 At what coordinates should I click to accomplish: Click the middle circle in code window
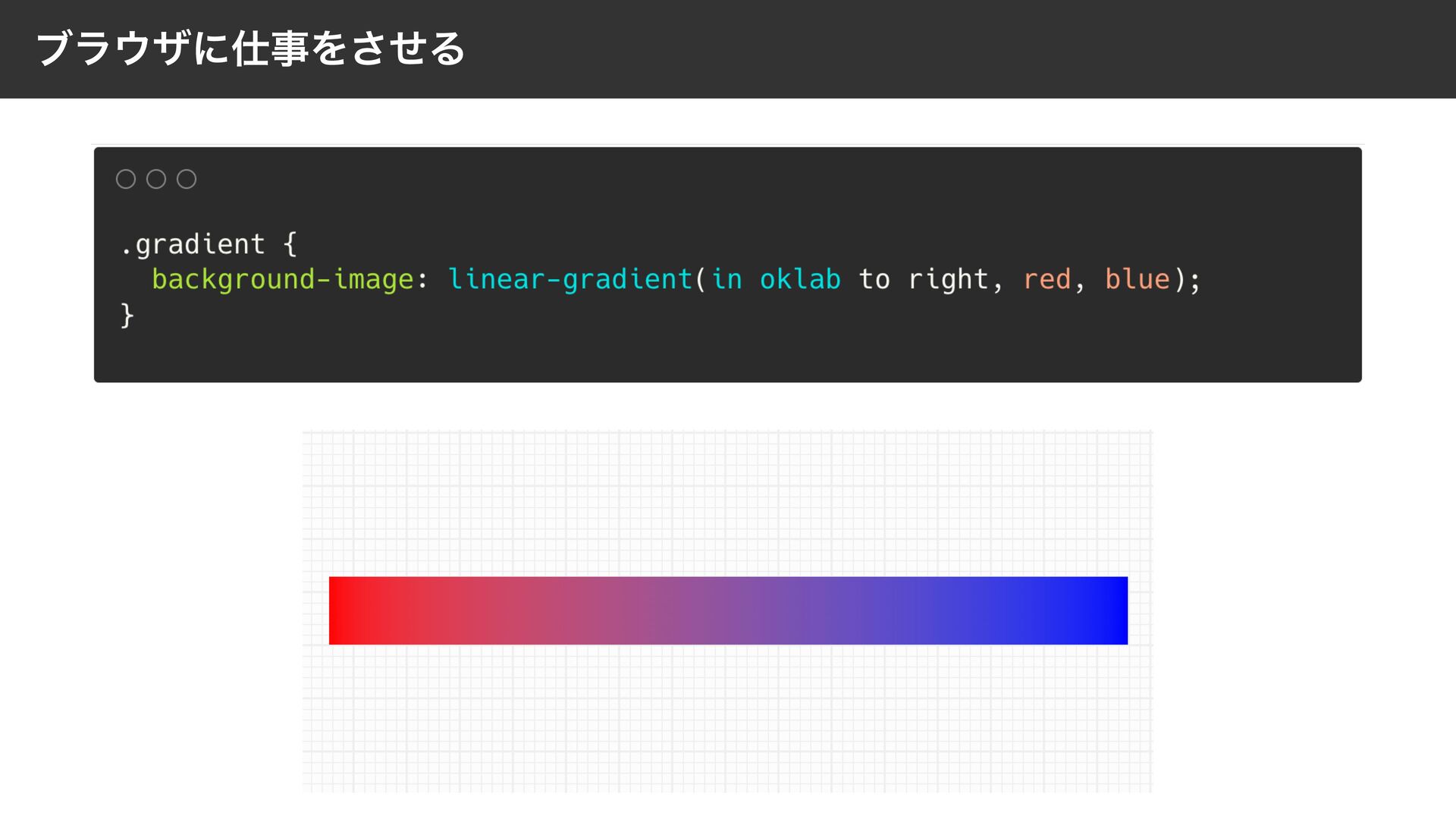(156, 179)
